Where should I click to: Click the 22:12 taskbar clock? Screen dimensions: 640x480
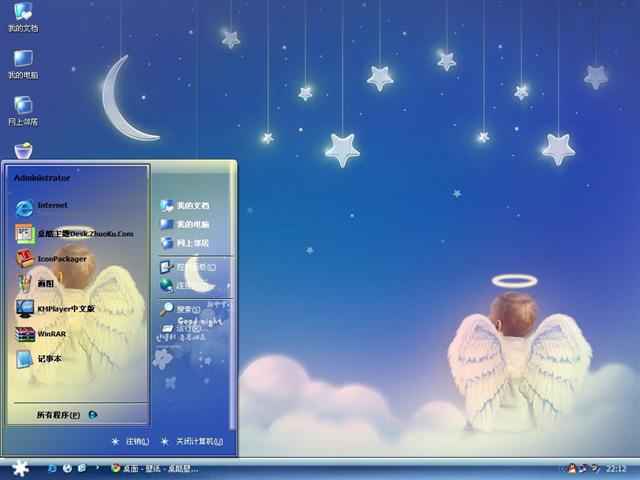pos(616,469)
